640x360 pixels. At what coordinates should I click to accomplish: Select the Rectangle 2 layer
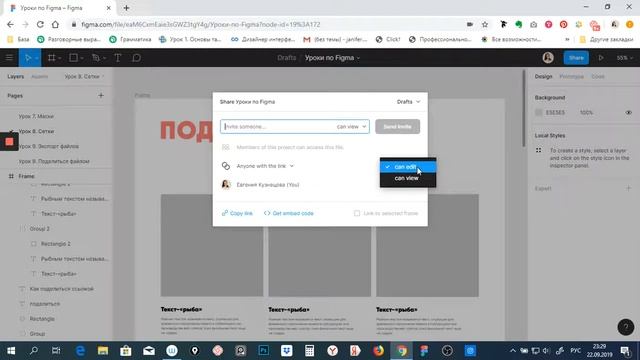(56, 244)
